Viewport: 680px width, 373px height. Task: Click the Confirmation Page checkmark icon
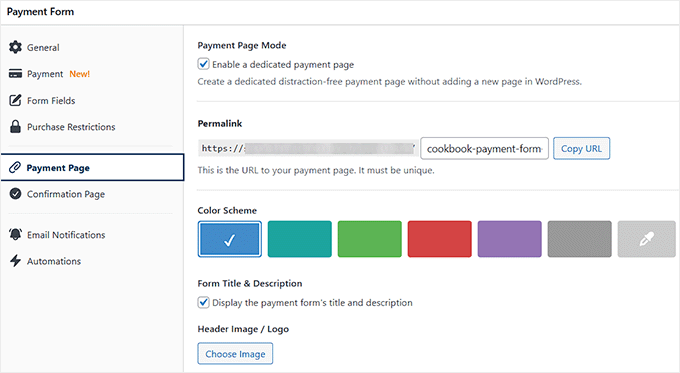15,193
